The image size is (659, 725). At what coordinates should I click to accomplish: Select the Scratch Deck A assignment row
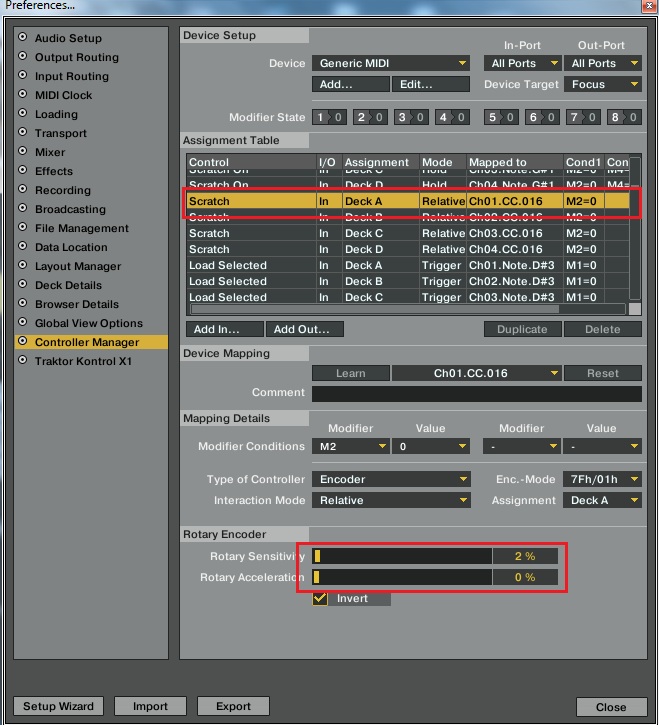point(408,201)
